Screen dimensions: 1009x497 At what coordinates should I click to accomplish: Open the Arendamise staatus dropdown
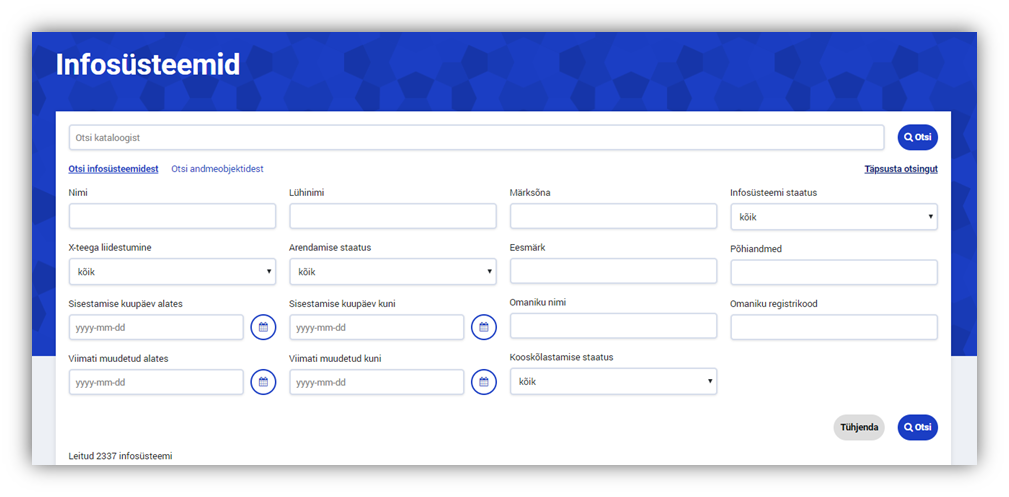[393, 271]
